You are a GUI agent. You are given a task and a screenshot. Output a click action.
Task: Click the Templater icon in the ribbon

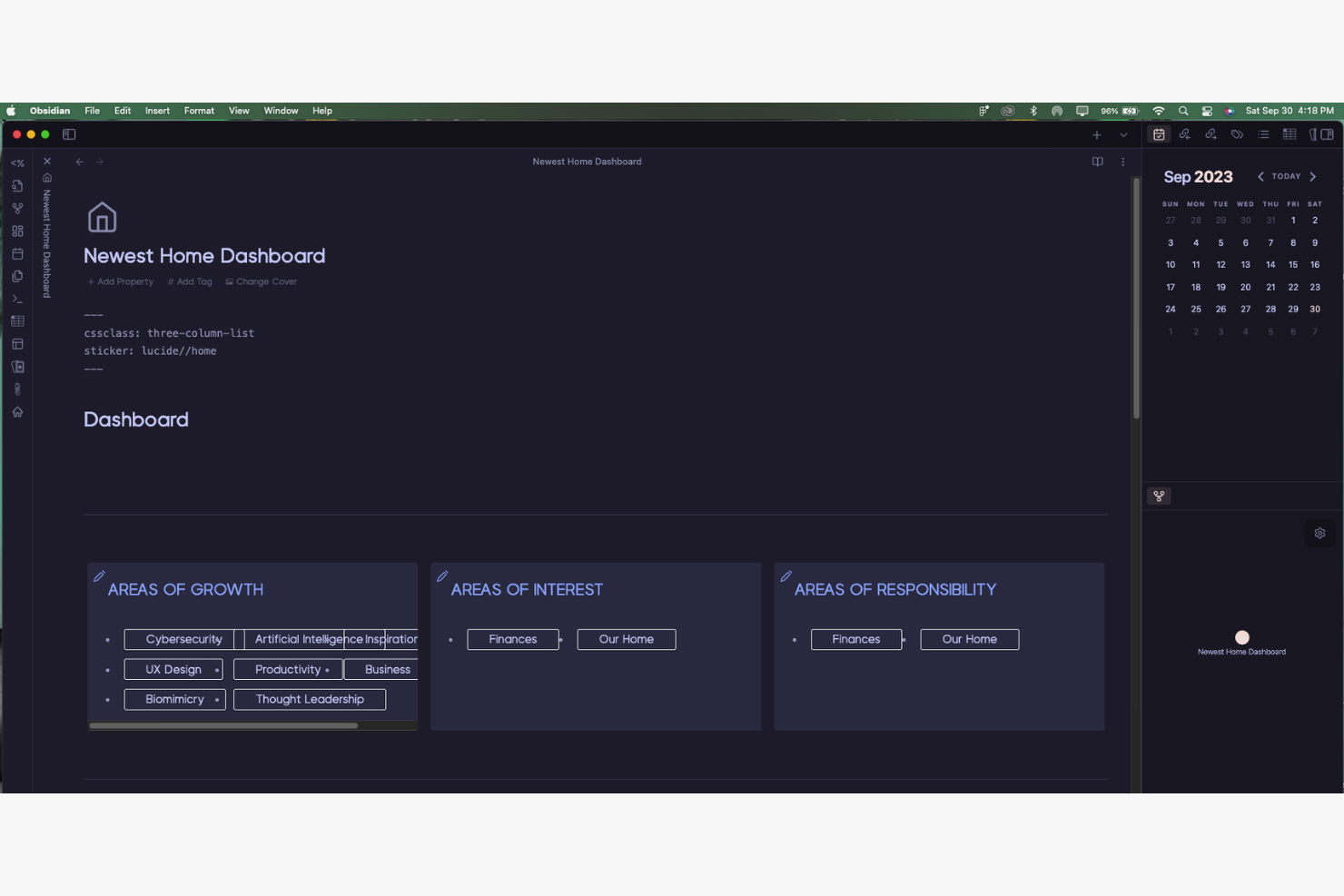click(x=17, y=163)
